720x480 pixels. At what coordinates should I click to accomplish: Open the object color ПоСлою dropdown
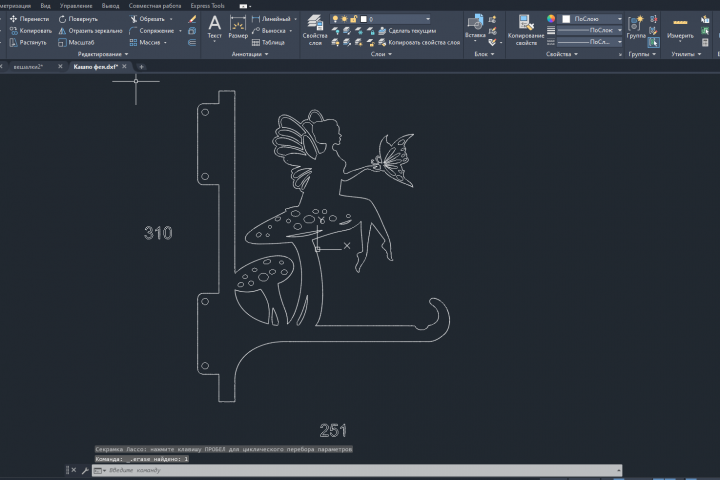click(619, 19)
